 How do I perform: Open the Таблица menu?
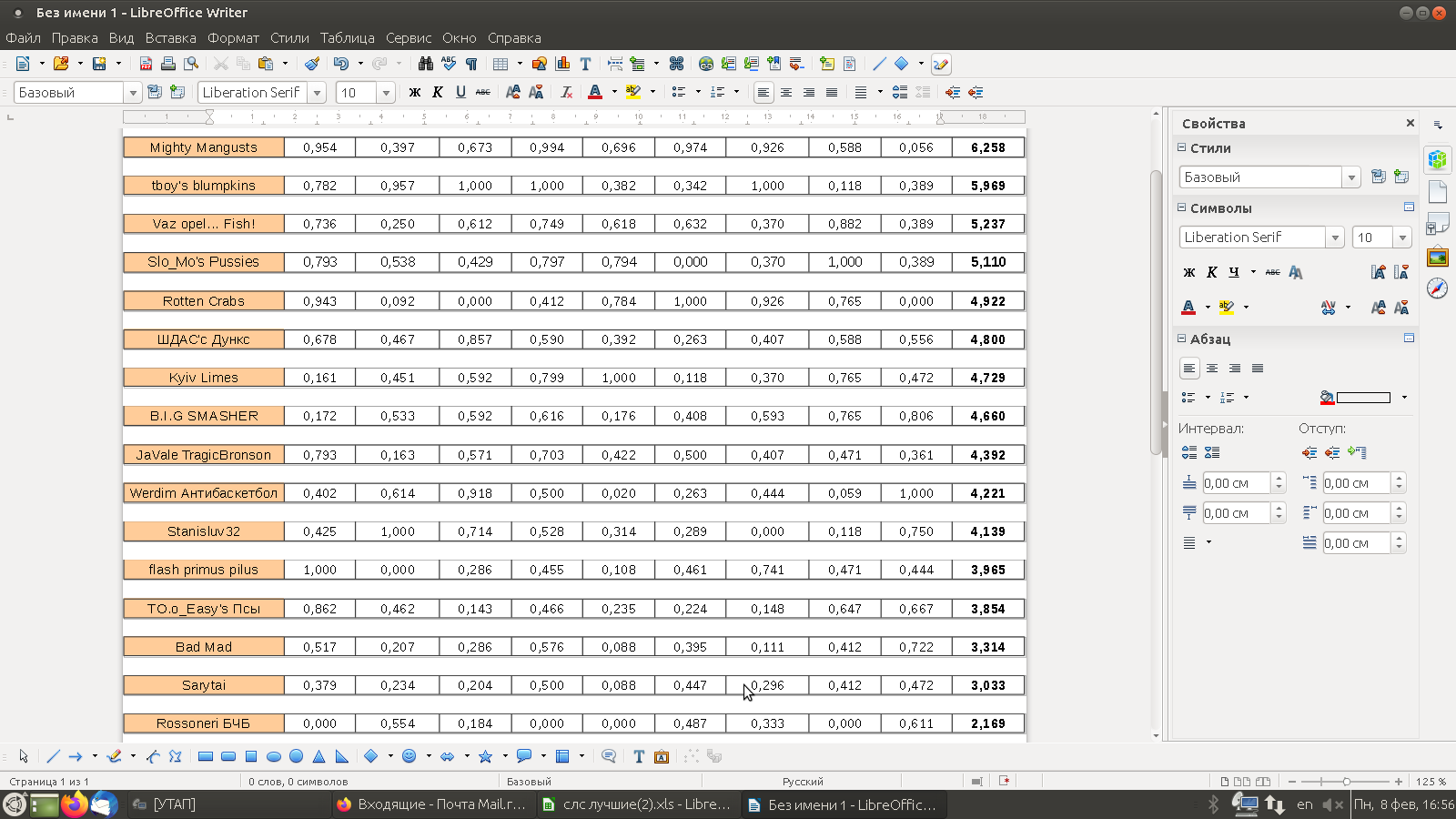[x=347, y=38]
